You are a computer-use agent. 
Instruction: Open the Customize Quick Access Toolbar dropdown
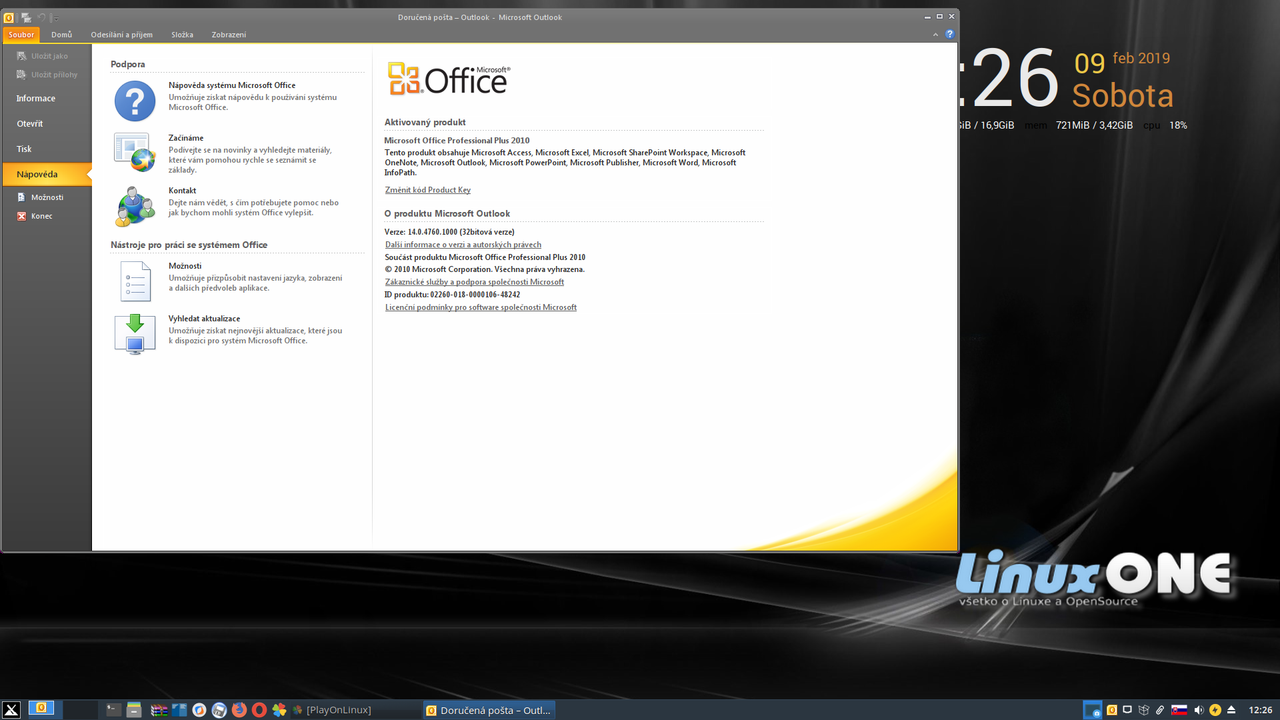pyautogui.click(x=56, y=19)
